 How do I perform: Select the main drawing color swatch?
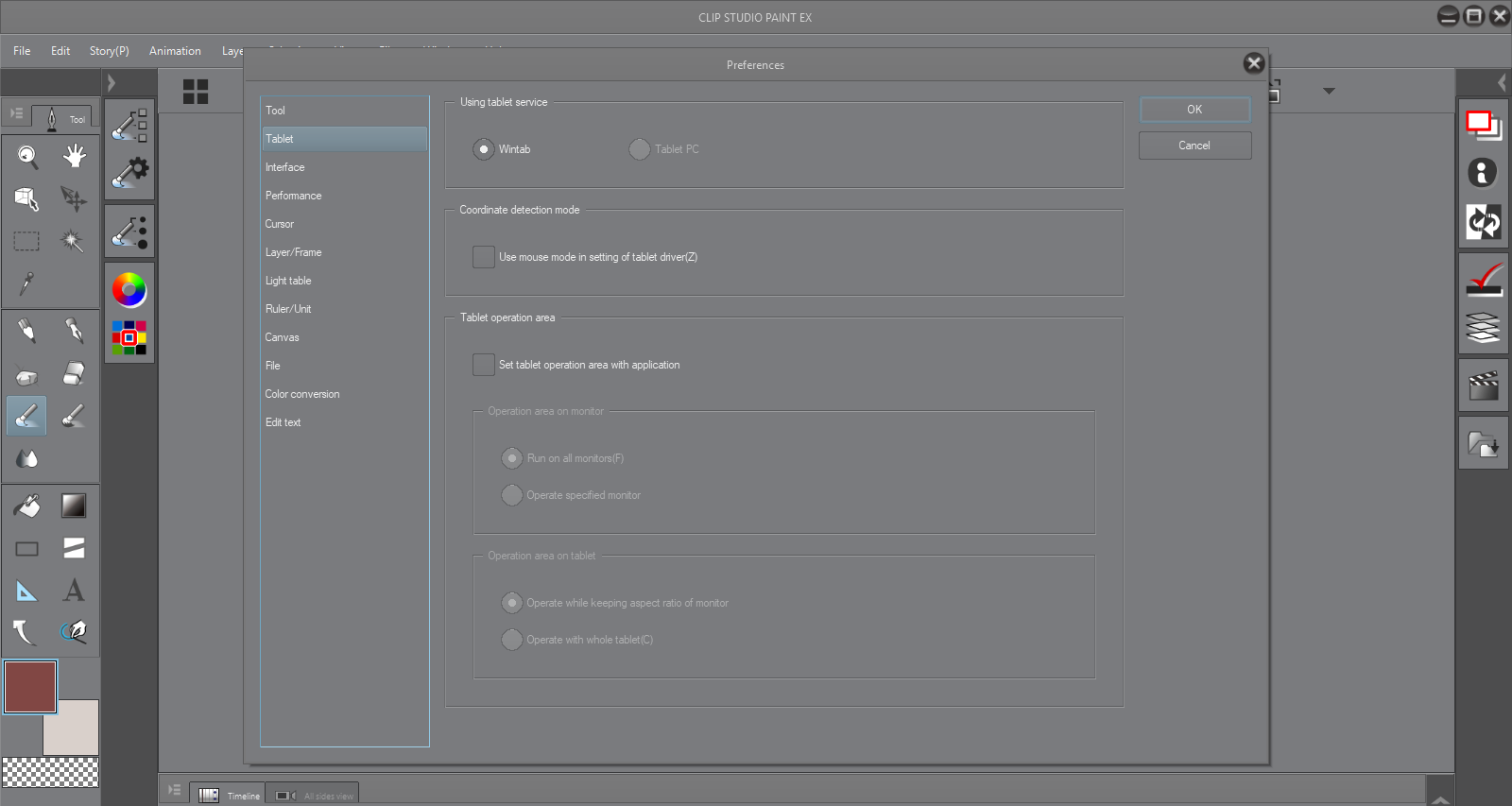coord(30,687)
